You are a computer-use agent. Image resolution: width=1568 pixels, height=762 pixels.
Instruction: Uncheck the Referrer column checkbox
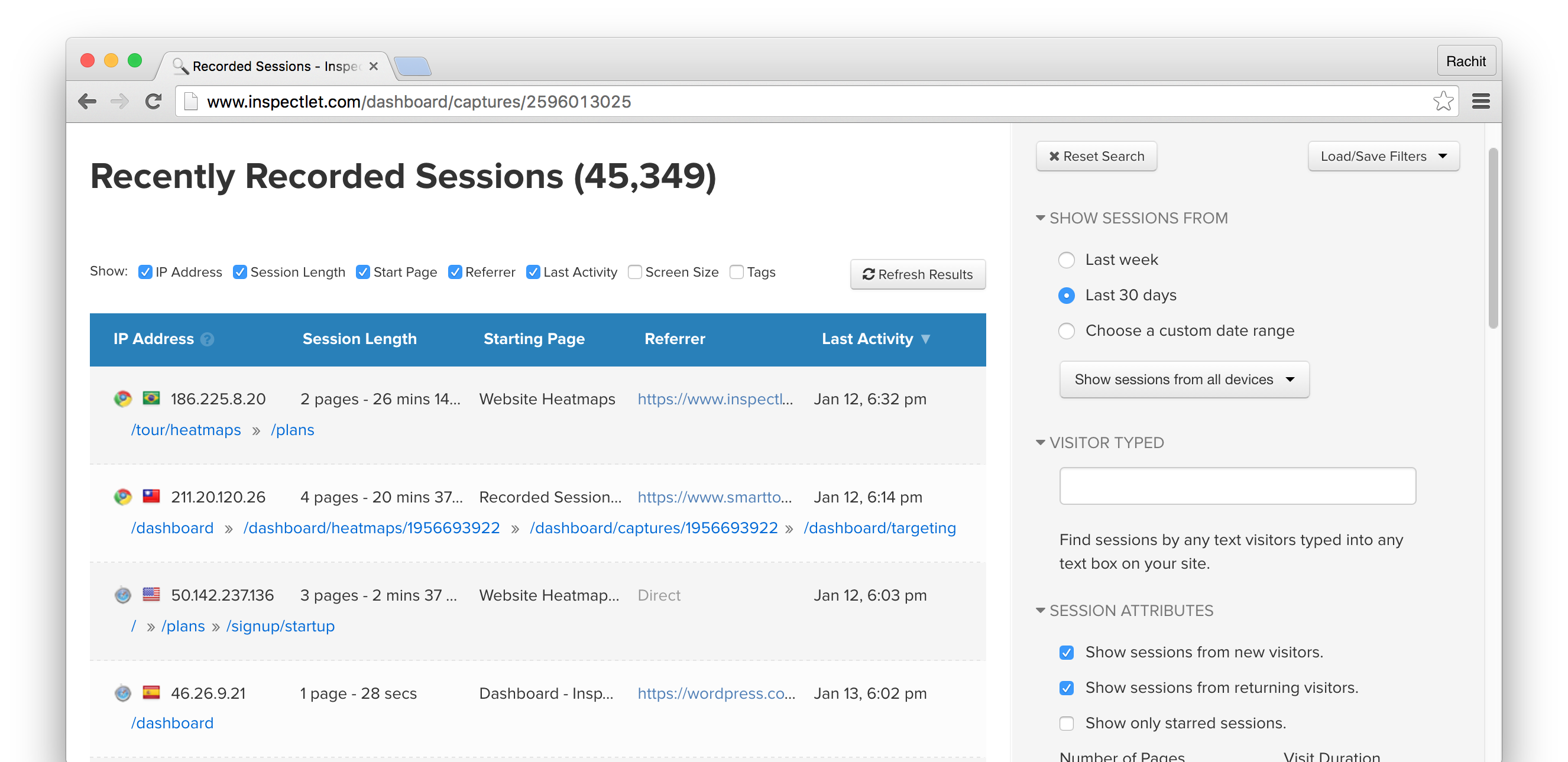455,272
